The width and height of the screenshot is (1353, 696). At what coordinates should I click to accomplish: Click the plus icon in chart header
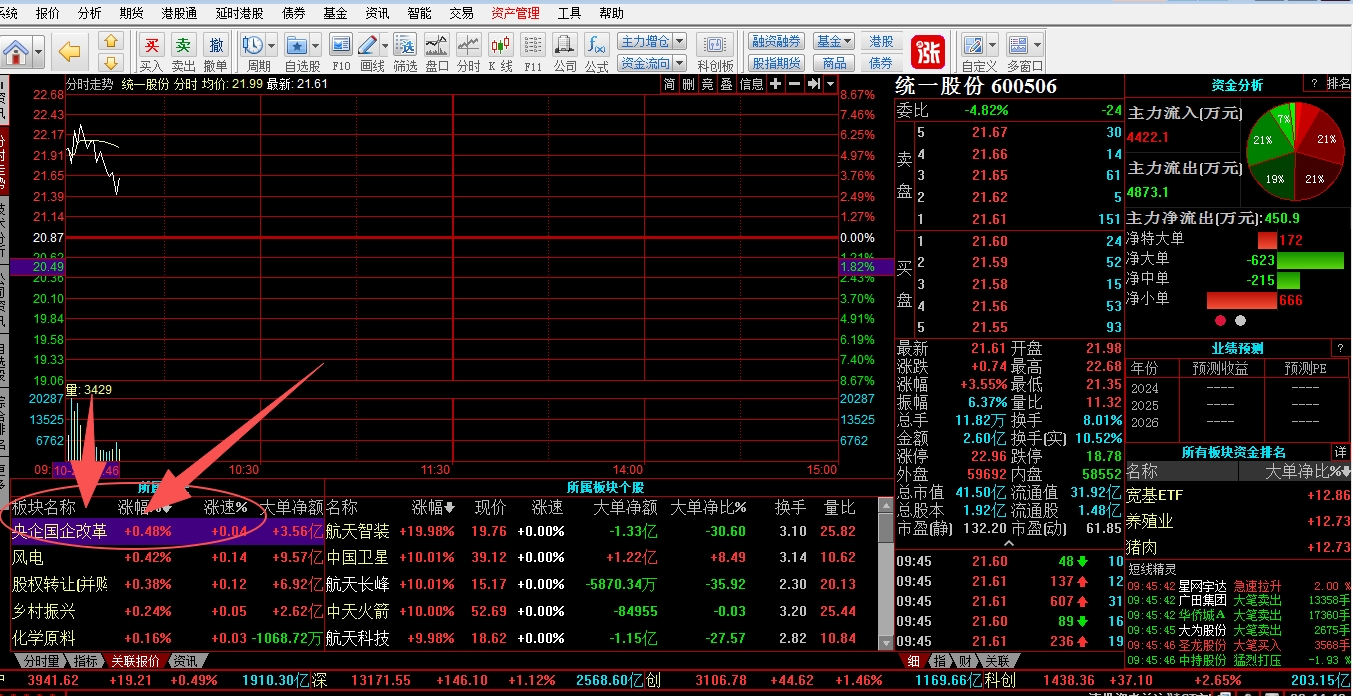click(x=776, y=84)
